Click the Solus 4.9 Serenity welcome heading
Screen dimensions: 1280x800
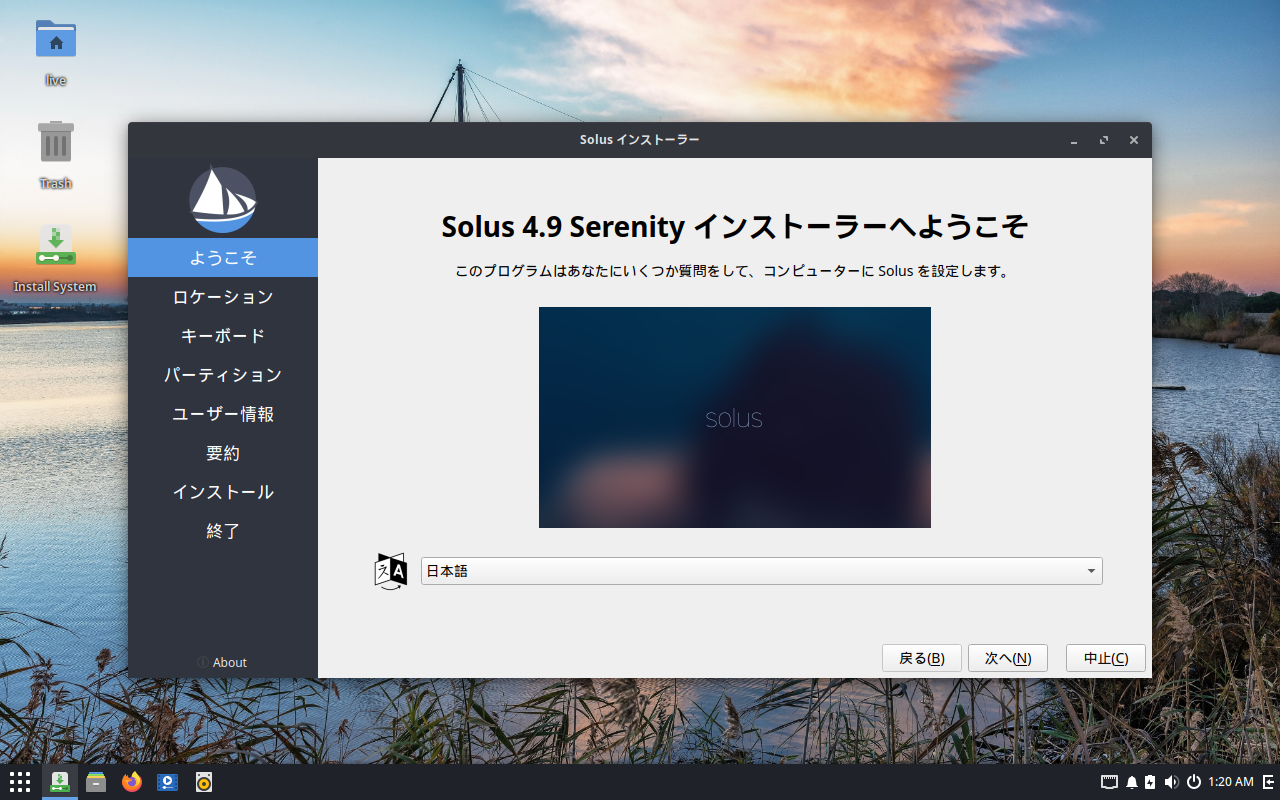[735, 227]
